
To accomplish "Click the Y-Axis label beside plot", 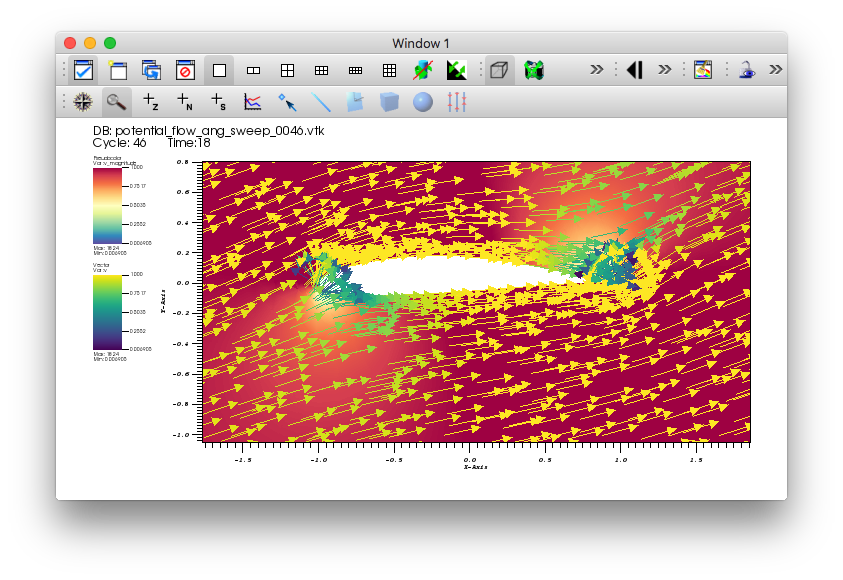I will [162, 302].
